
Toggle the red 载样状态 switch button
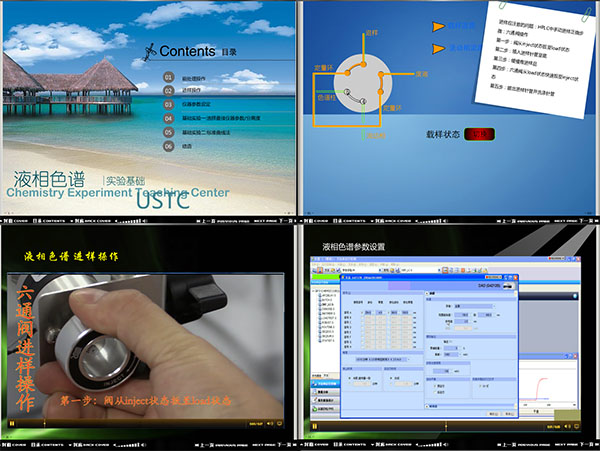point(480,133)
